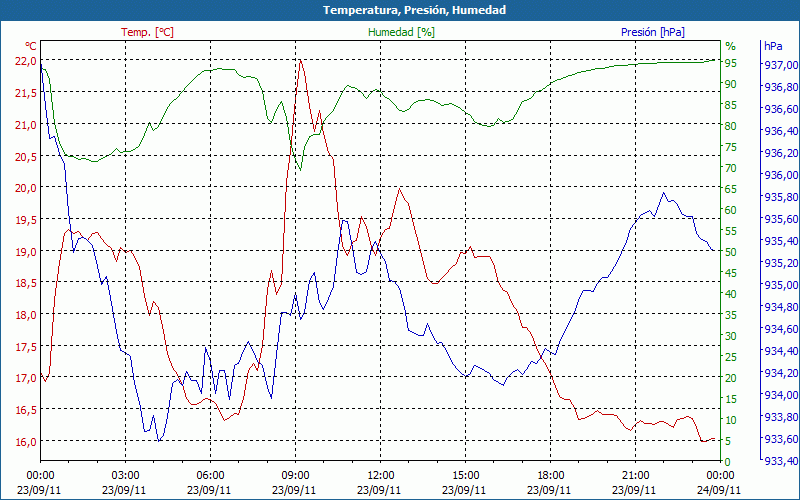
Task: Click the '935,80' pressure axis value
Action: click(781, 197)
